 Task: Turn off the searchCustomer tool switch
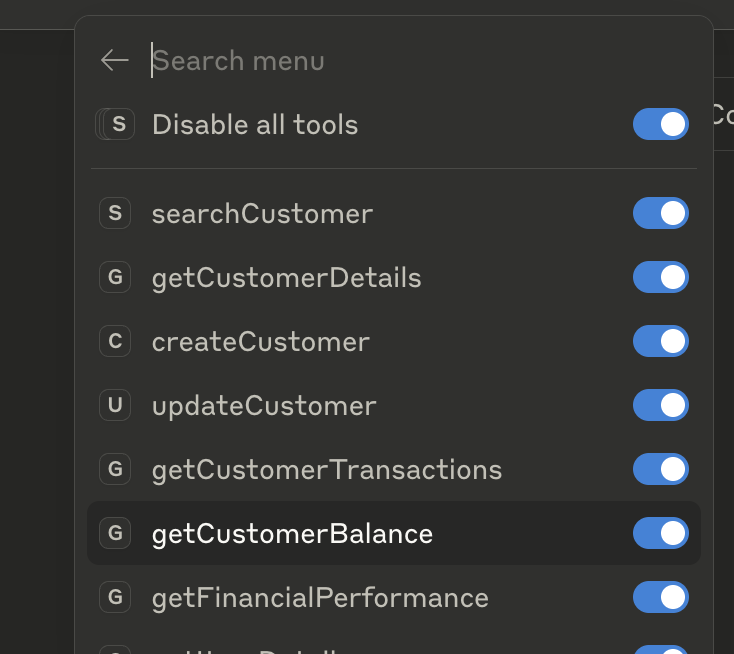(x=660, y=213)
